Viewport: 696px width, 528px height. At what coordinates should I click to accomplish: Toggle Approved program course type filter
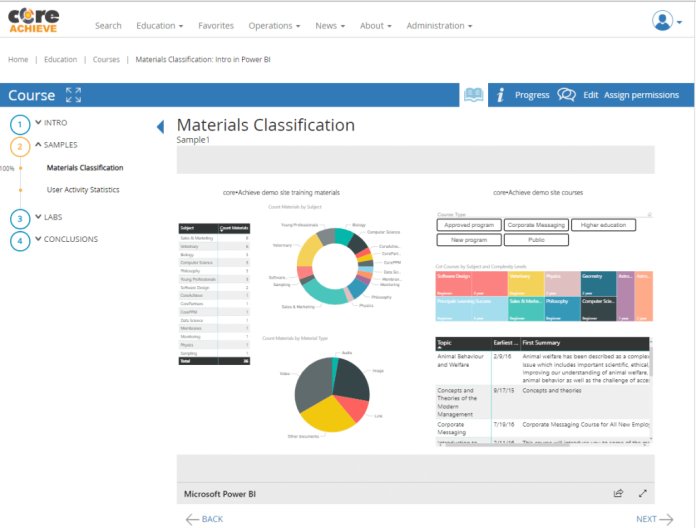click(x=469, y=225)
